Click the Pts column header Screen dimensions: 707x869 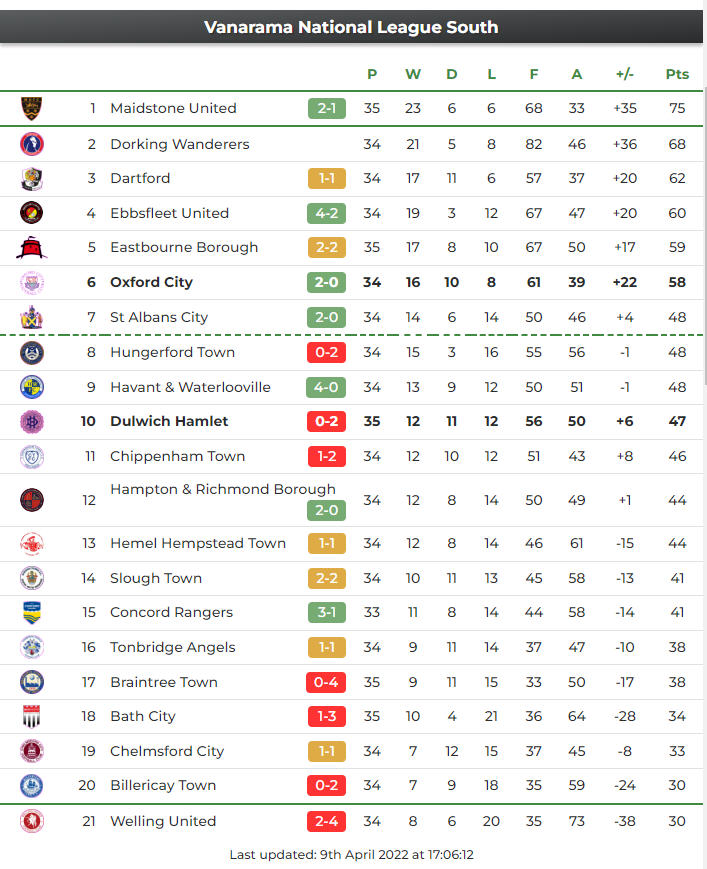click(677, 74)
